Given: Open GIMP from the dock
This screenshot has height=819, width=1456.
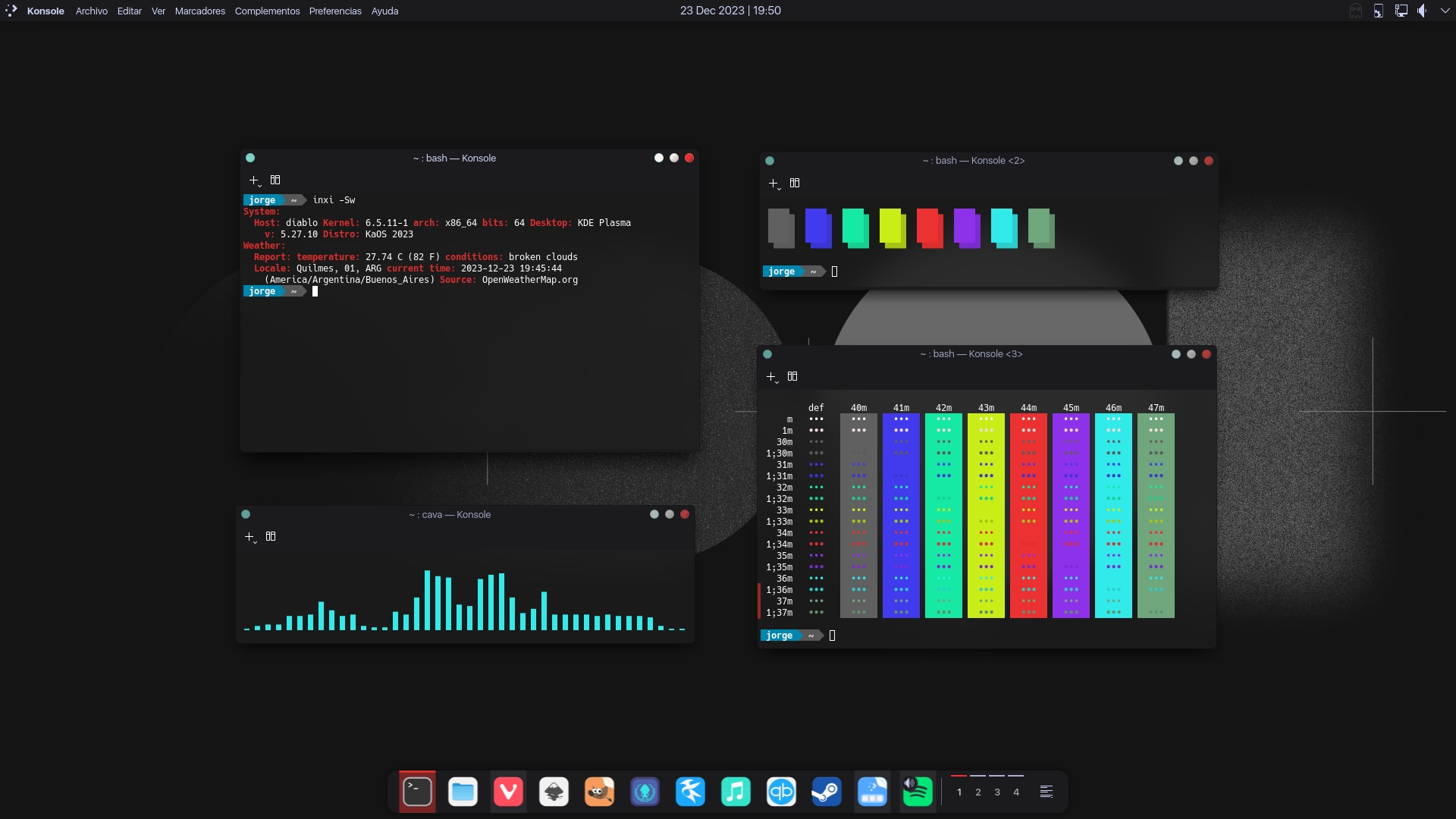Looking at the screenshot, I should tap(599, 791).
